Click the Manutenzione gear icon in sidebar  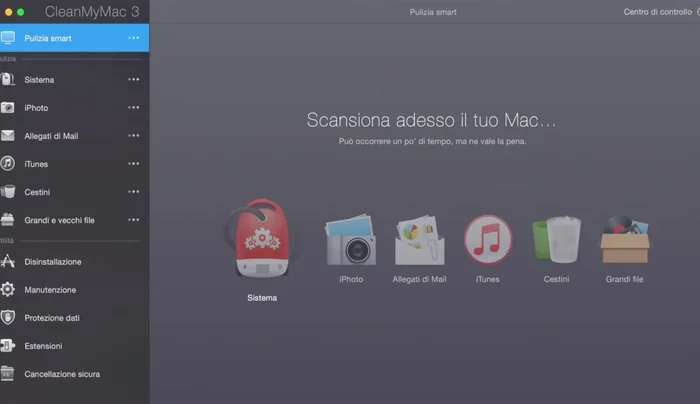tap(8, 289)
